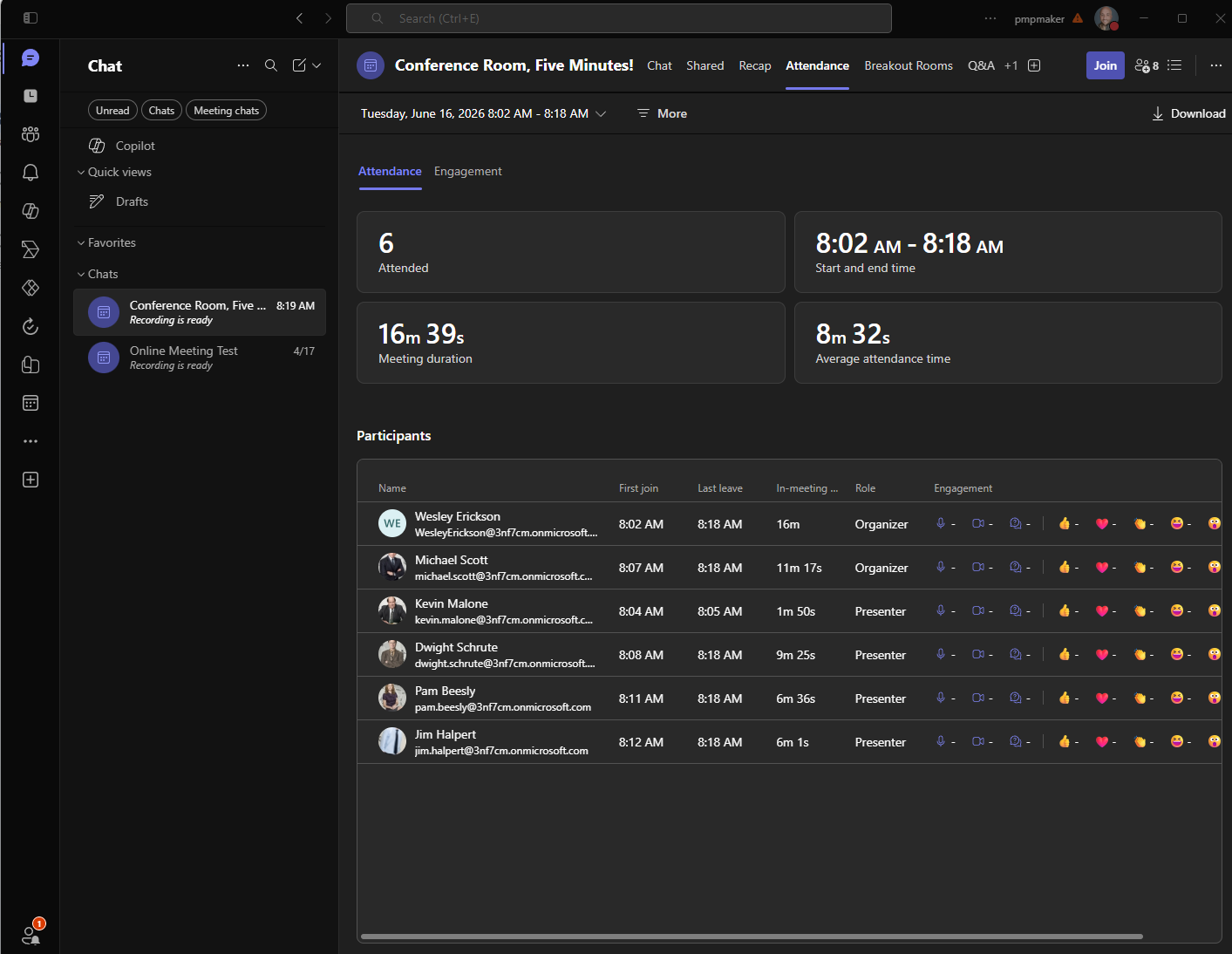Open Chat pane more options ellipsis
The image size is (1232, 954).
click(243, 65)
